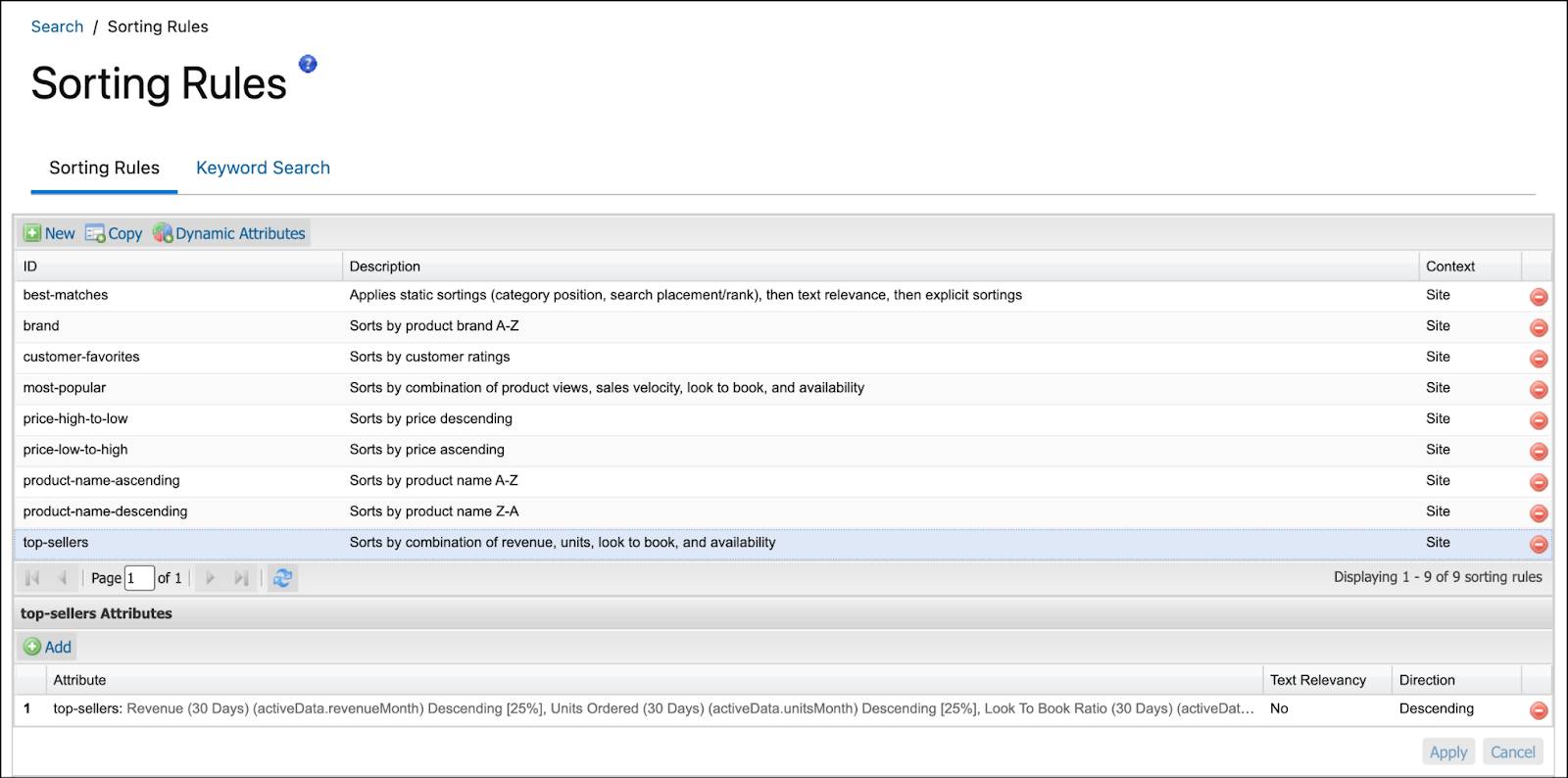The width and height of the screenshot is (1568, 778).
Task: Delete the most-popular rule via red icon
Action: [1539, 389]
